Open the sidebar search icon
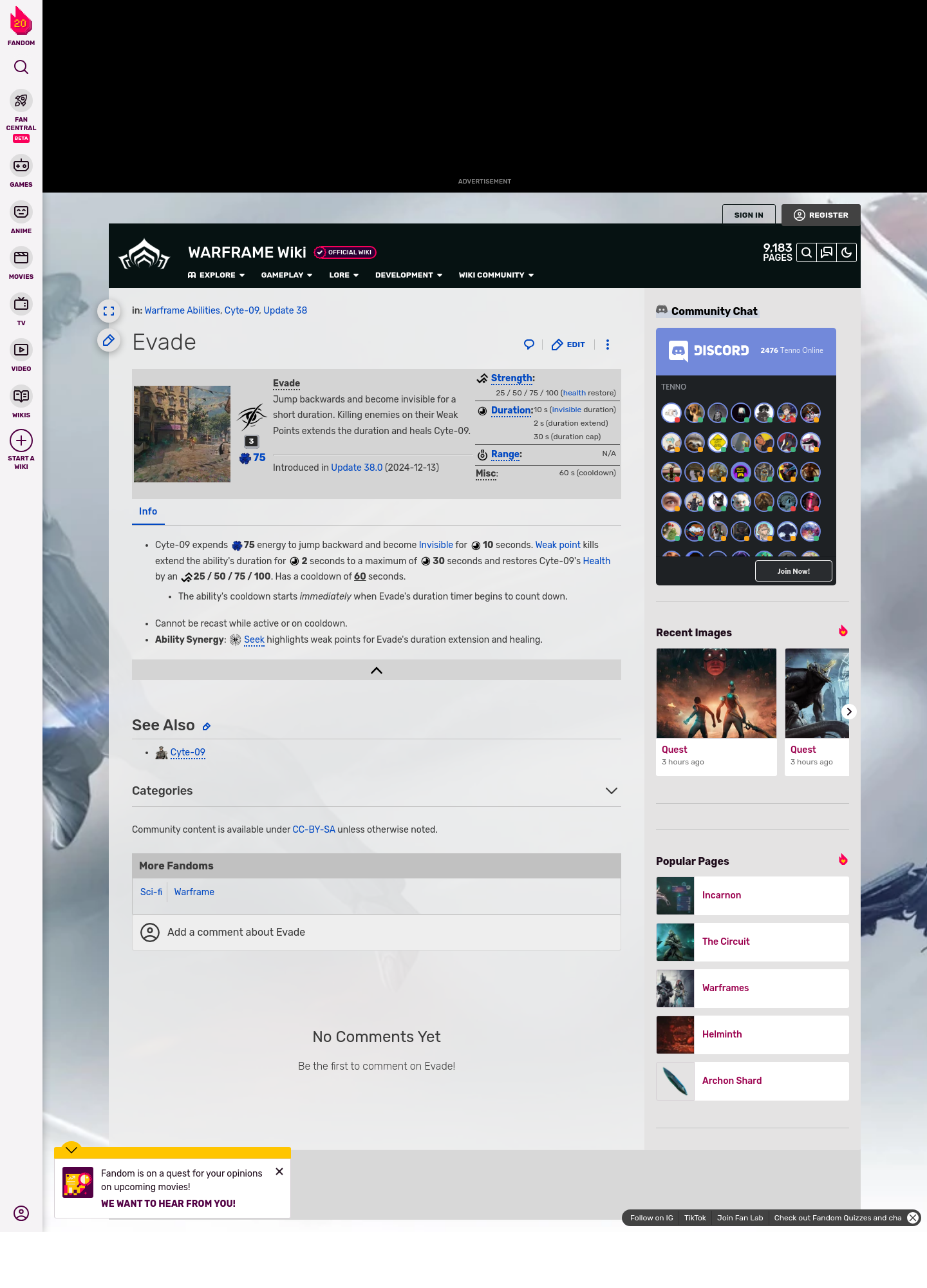Image resolution: width=927 pixels, height=1288 pixels. pos(21,67)
